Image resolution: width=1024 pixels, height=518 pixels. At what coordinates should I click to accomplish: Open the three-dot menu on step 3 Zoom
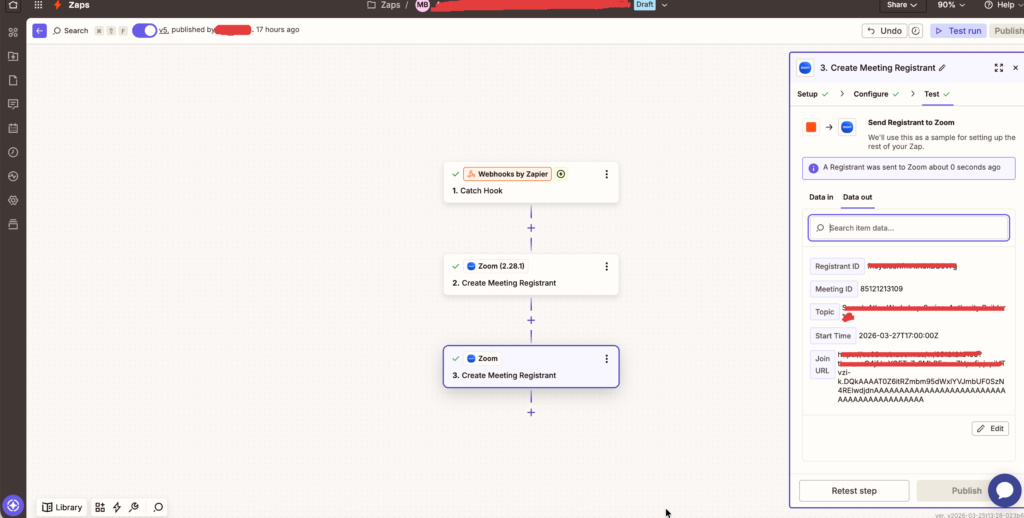tap(606, 359)
